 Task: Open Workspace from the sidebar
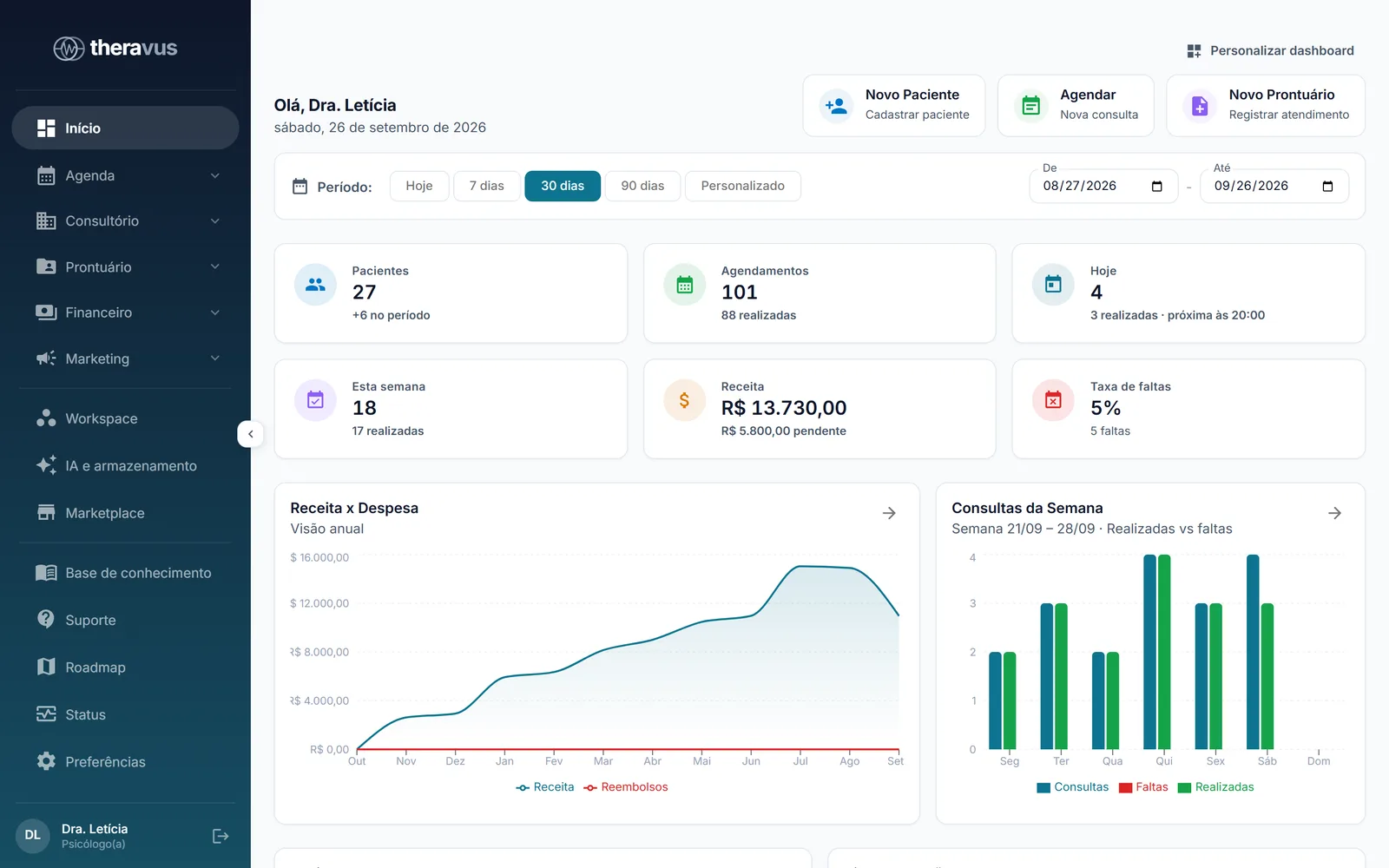pyautogui.click(x=126, y=418)
